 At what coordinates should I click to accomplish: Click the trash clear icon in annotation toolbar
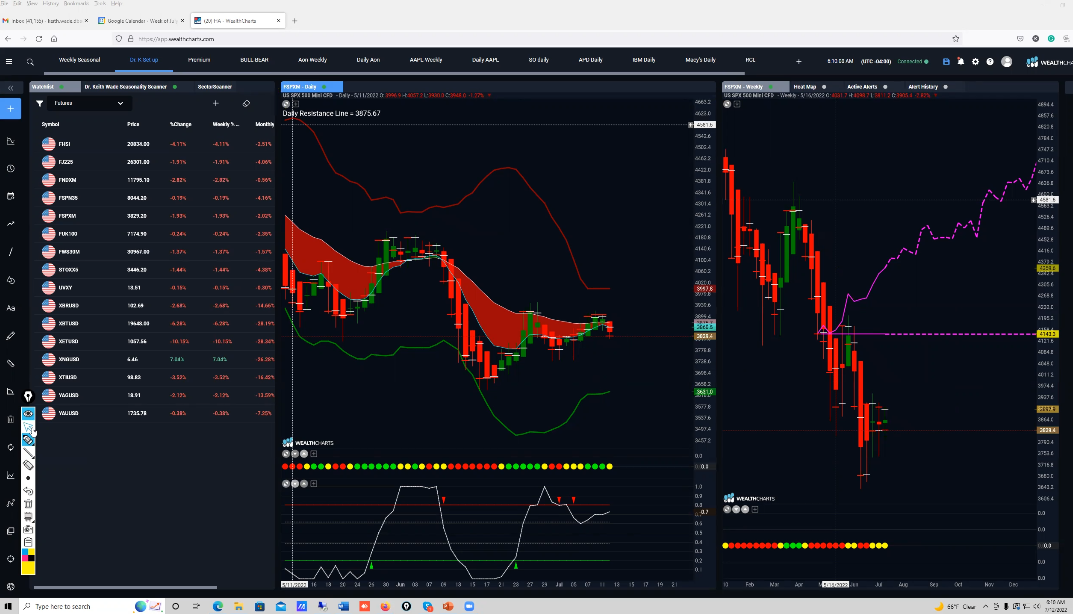(28, 504)
